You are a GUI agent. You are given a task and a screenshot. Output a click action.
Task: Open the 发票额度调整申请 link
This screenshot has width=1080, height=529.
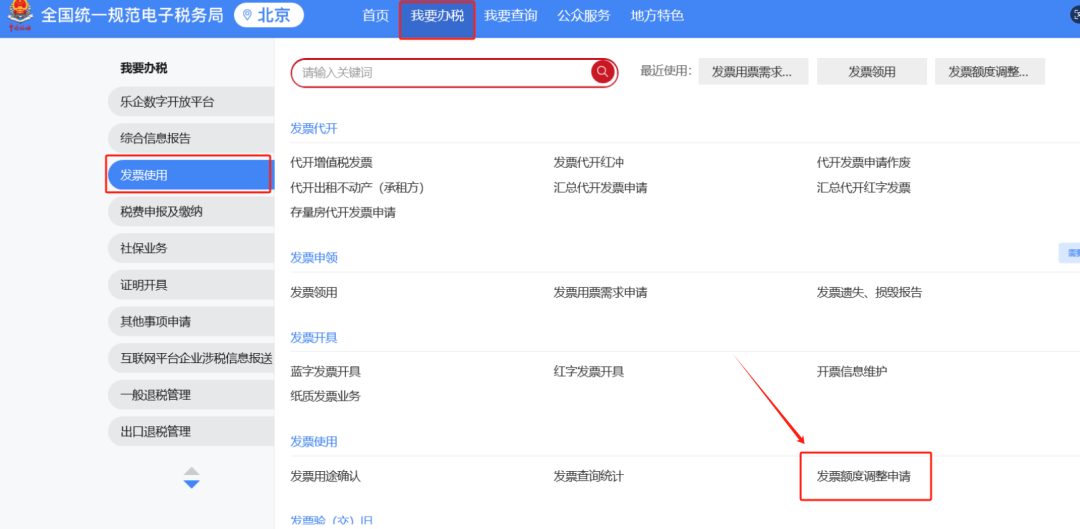(x=864, y=476)
